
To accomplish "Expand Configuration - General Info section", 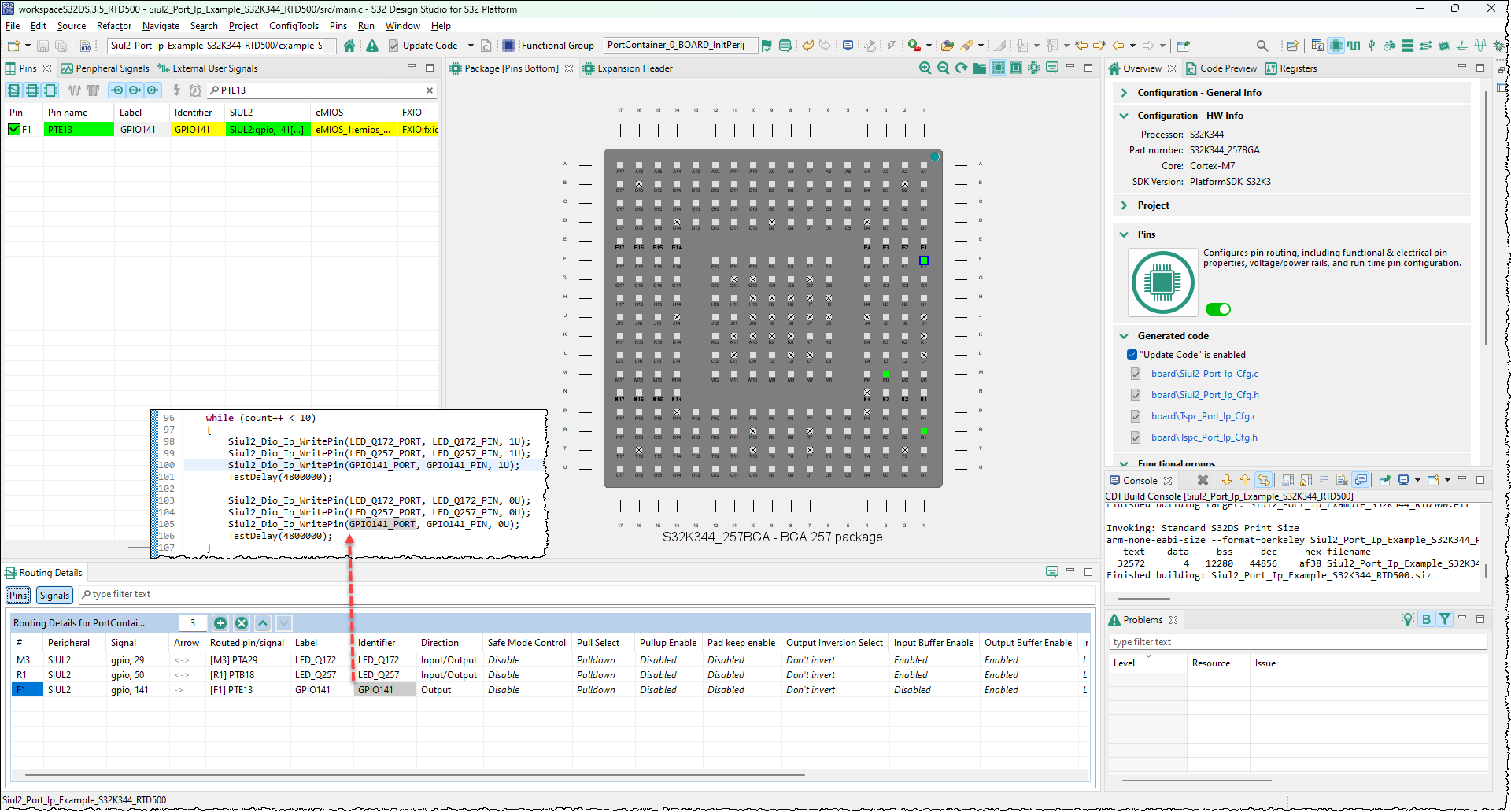I will click(1124, 93).
